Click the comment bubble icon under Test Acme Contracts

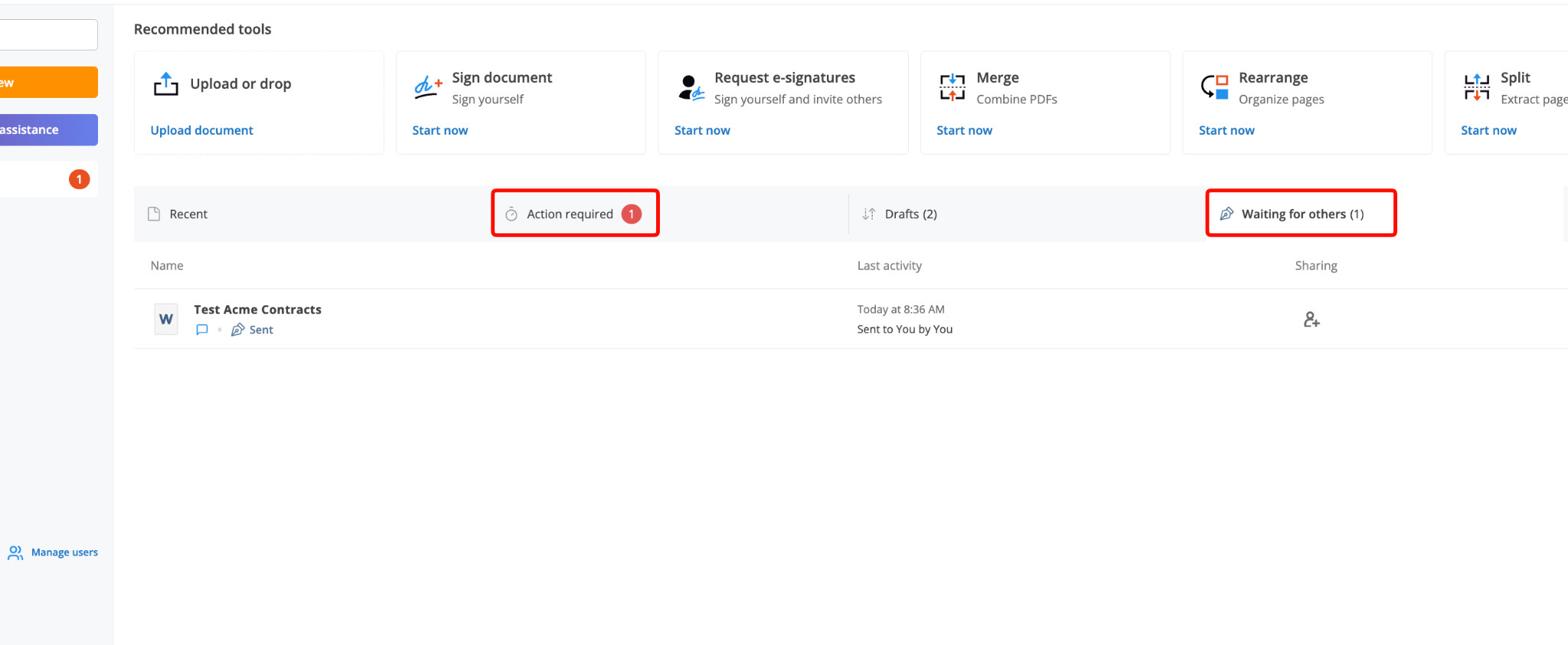(202, 330)
